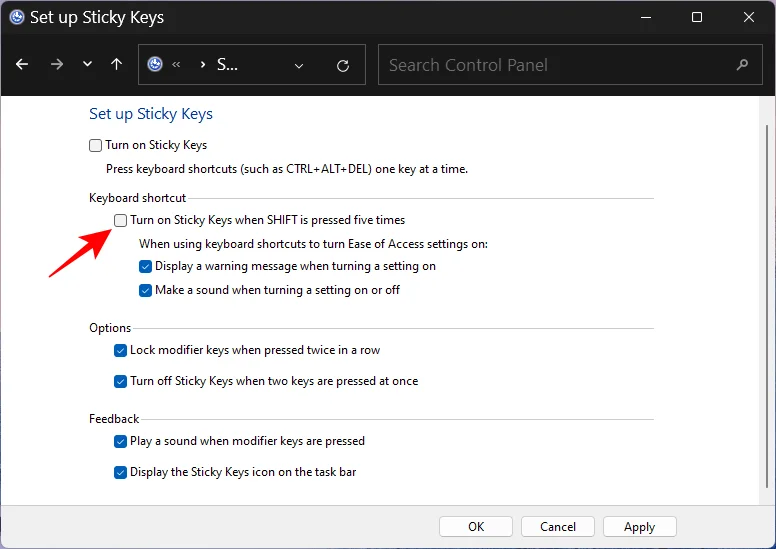This screenshot has width=776, height=549.
Task: Click the OK button
Action: pos(476,527)
